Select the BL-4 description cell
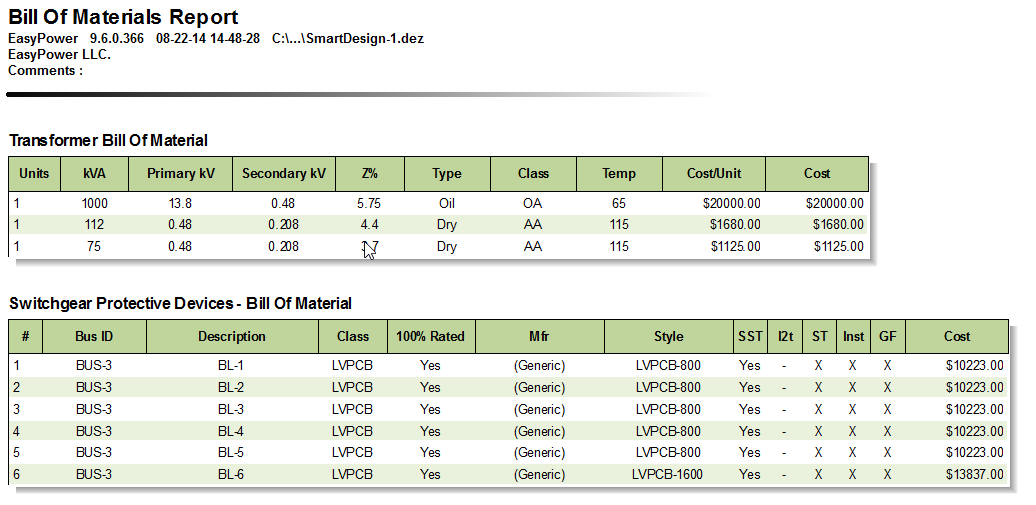The height and width of the screenshot is (505, 1036). (x=231, y=431)
